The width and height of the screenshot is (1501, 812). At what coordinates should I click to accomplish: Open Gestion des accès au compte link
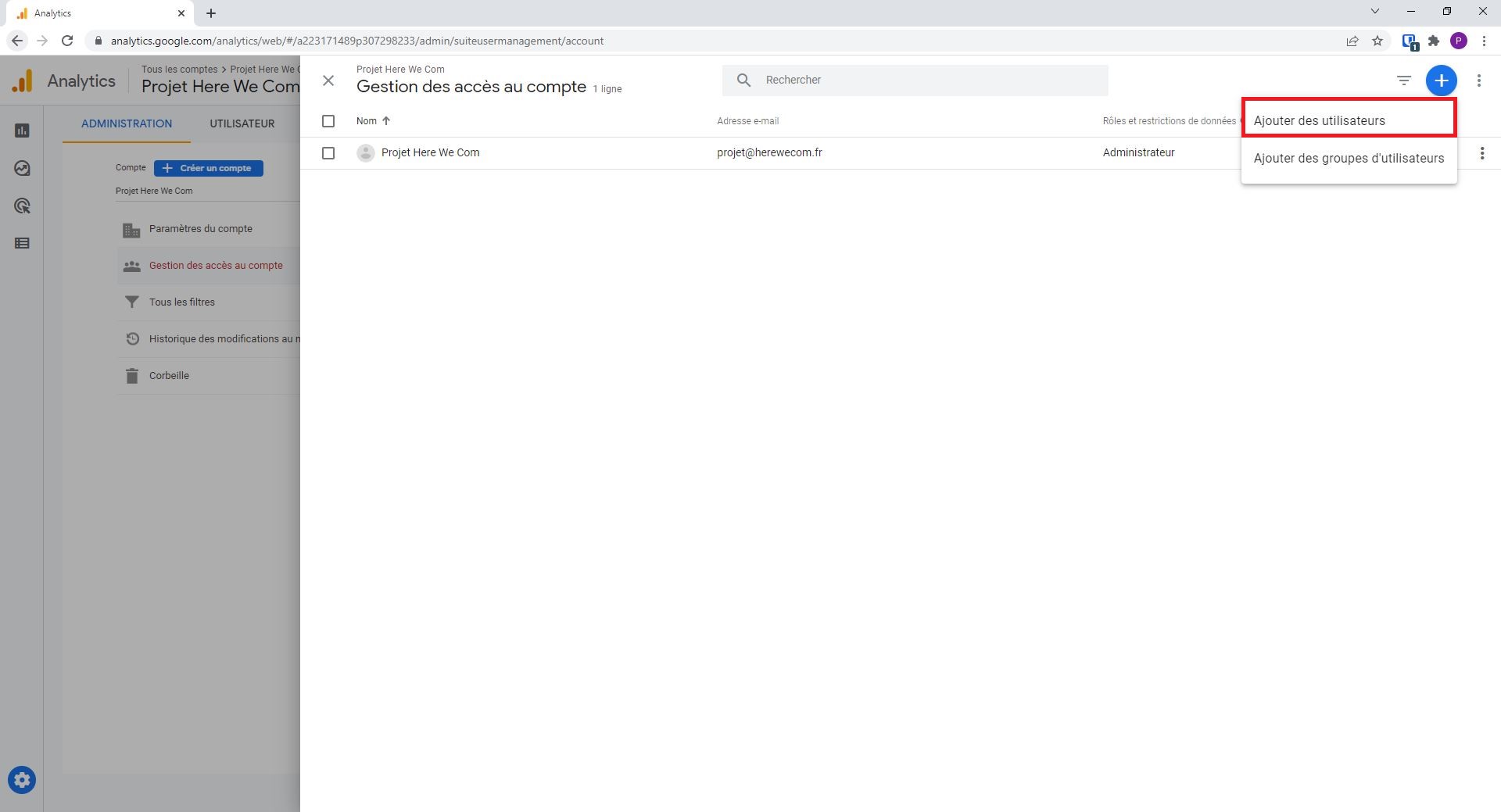pyautogui.click(x=216, y=266)
